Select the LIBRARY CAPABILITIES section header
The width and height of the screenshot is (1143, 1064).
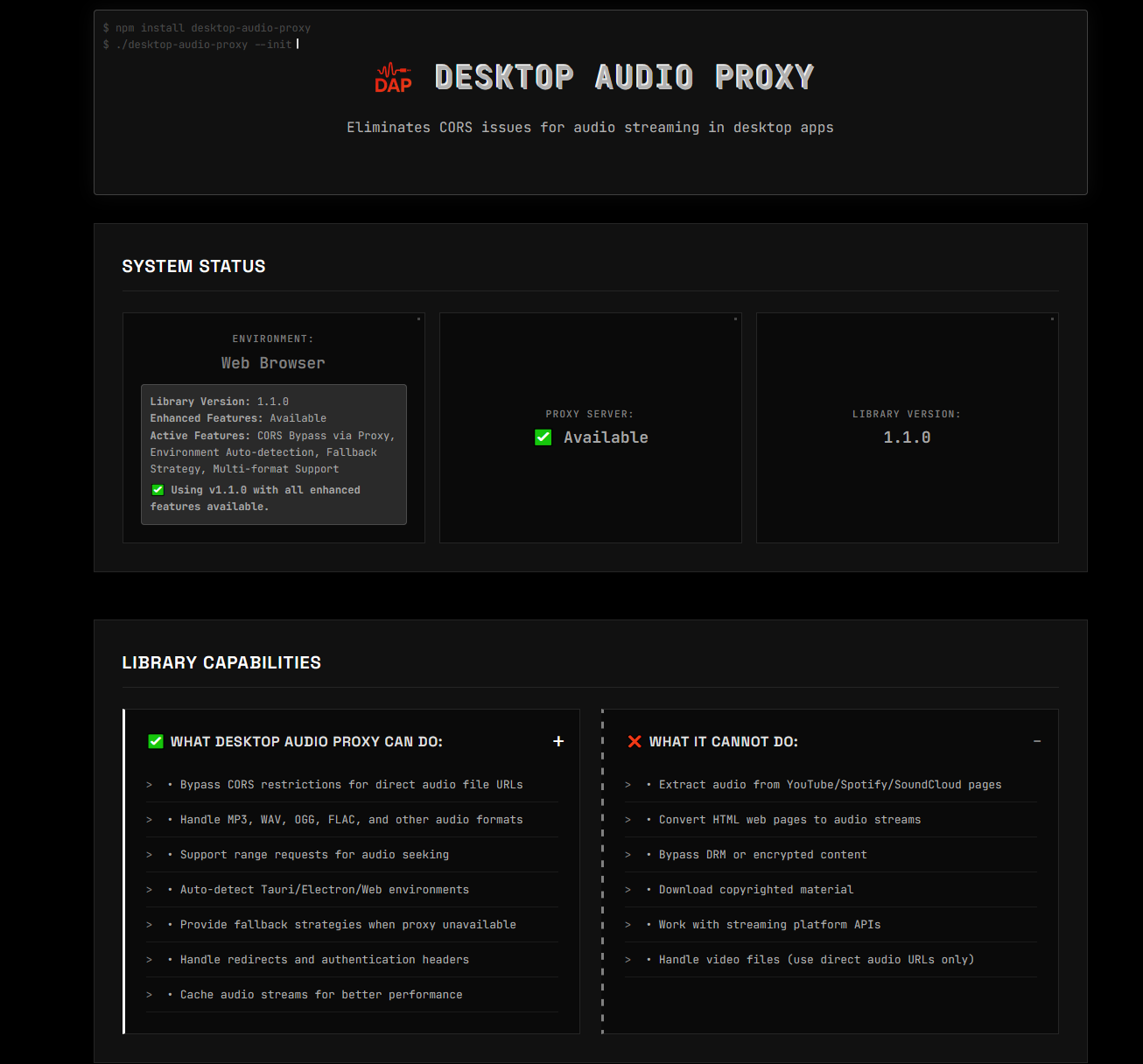221,662
